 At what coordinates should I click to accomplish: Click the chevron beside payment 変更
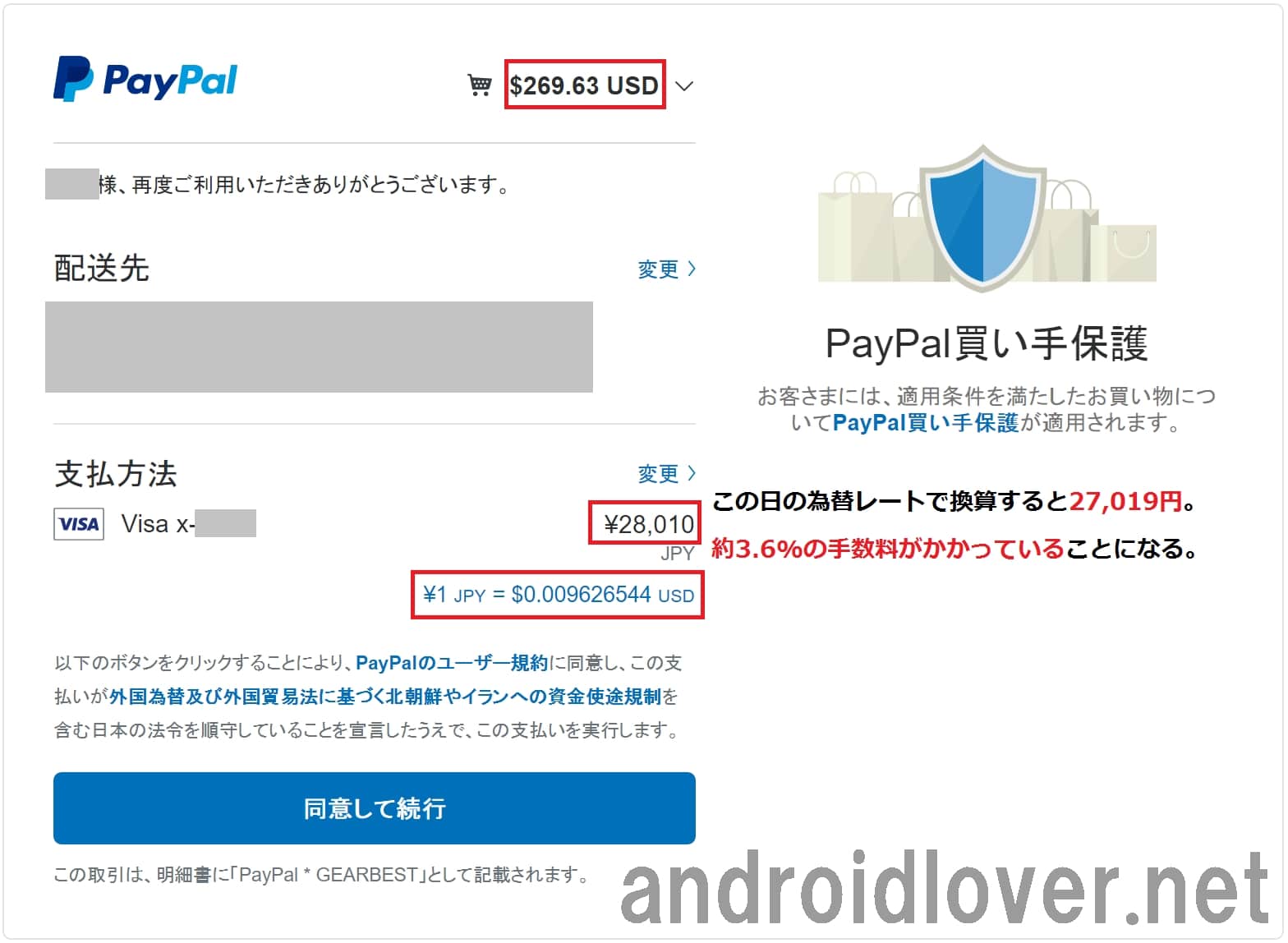click(x=691, y=473)
